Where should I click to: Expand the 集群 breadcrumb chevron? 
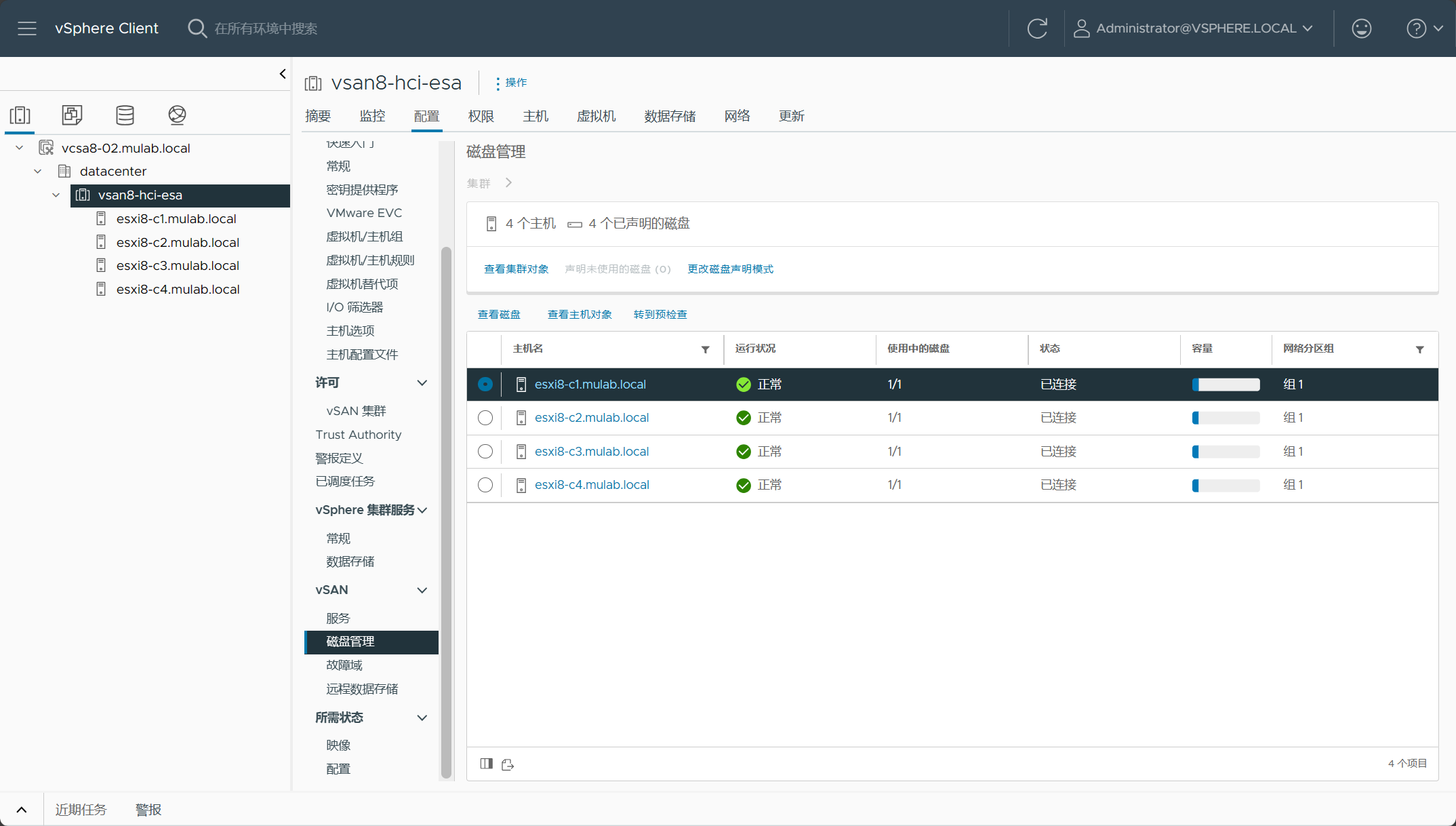tap(508, 183)
